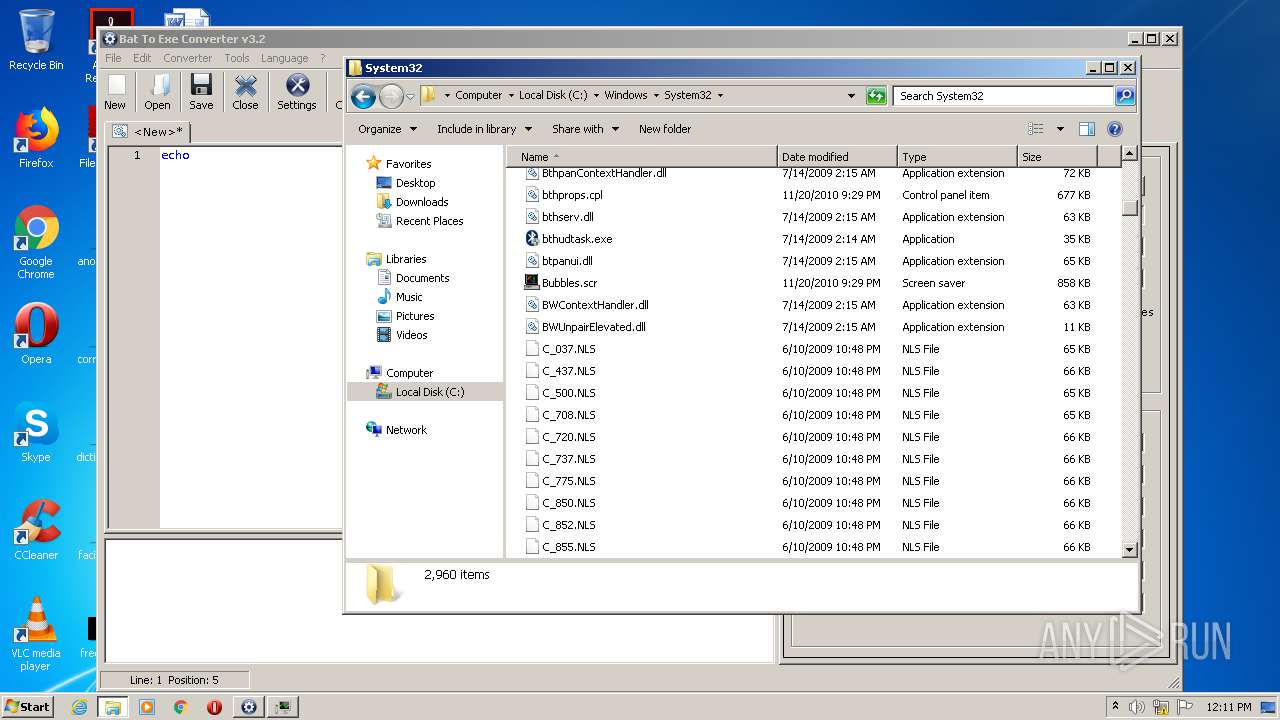
Task: Open the File menu in Bat To Exe Converter
Action: point(113,58)
